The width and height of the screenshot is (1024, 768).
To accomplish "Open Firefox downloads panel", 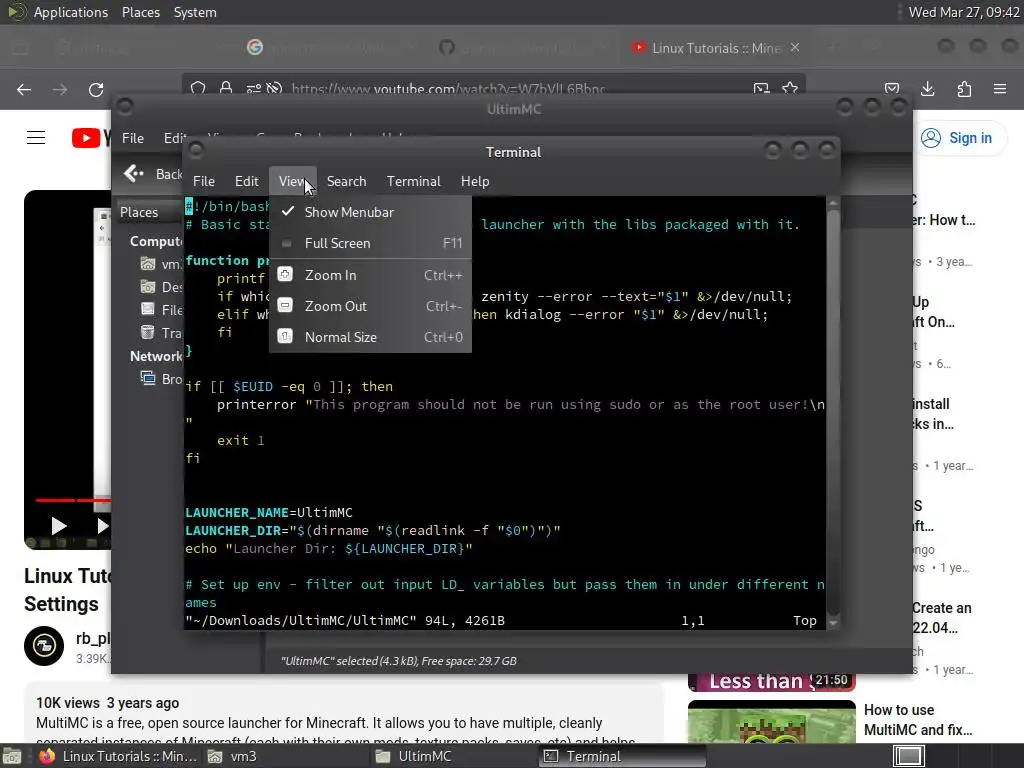I will click(927, 89).
